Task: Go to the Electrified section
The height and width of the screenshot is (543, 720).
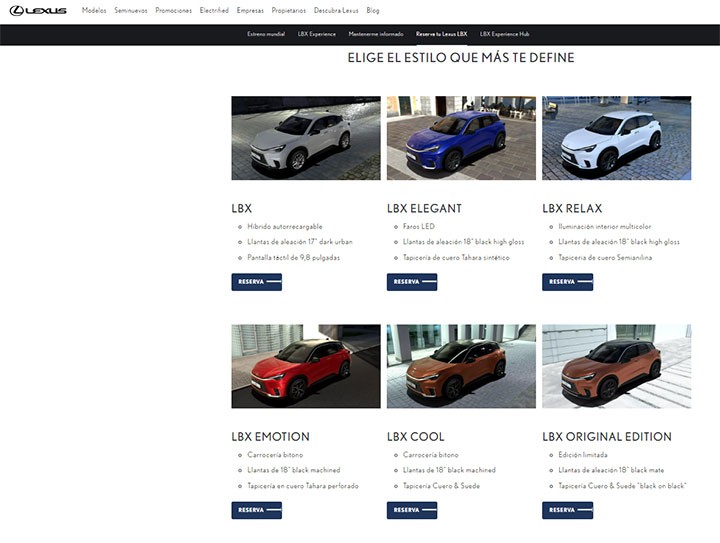Action: (214, 10)
